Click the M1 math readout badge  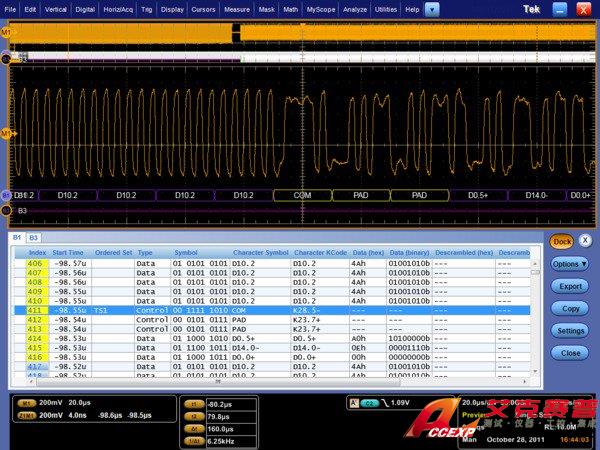[29, 403]
